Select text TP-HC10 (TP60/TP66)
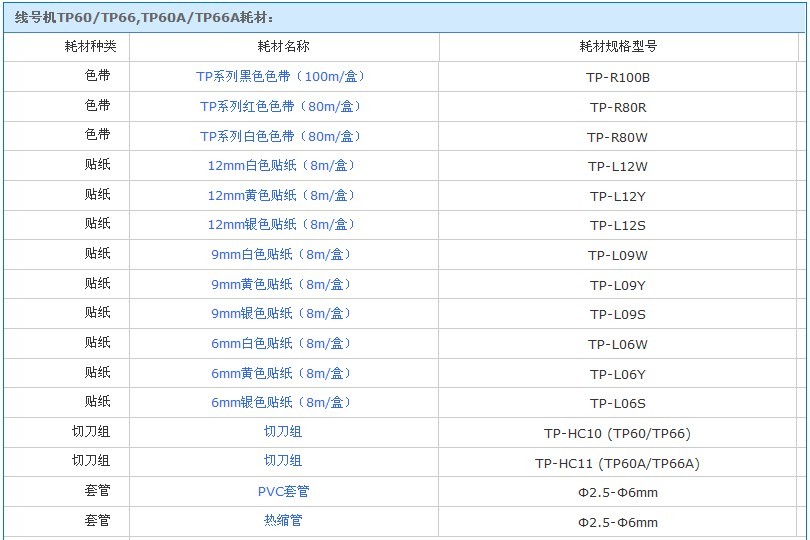 pos(617,434)
